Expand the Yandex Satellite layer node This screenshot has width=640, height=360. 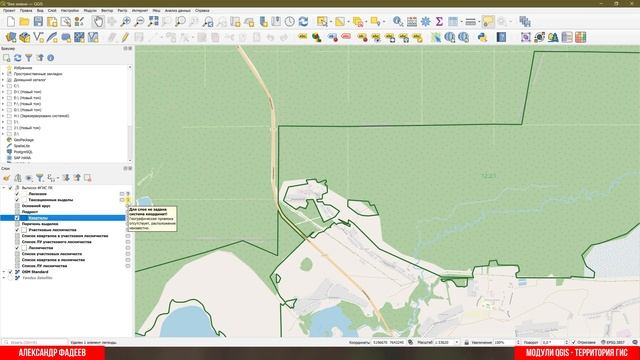[x=4, y=278]
